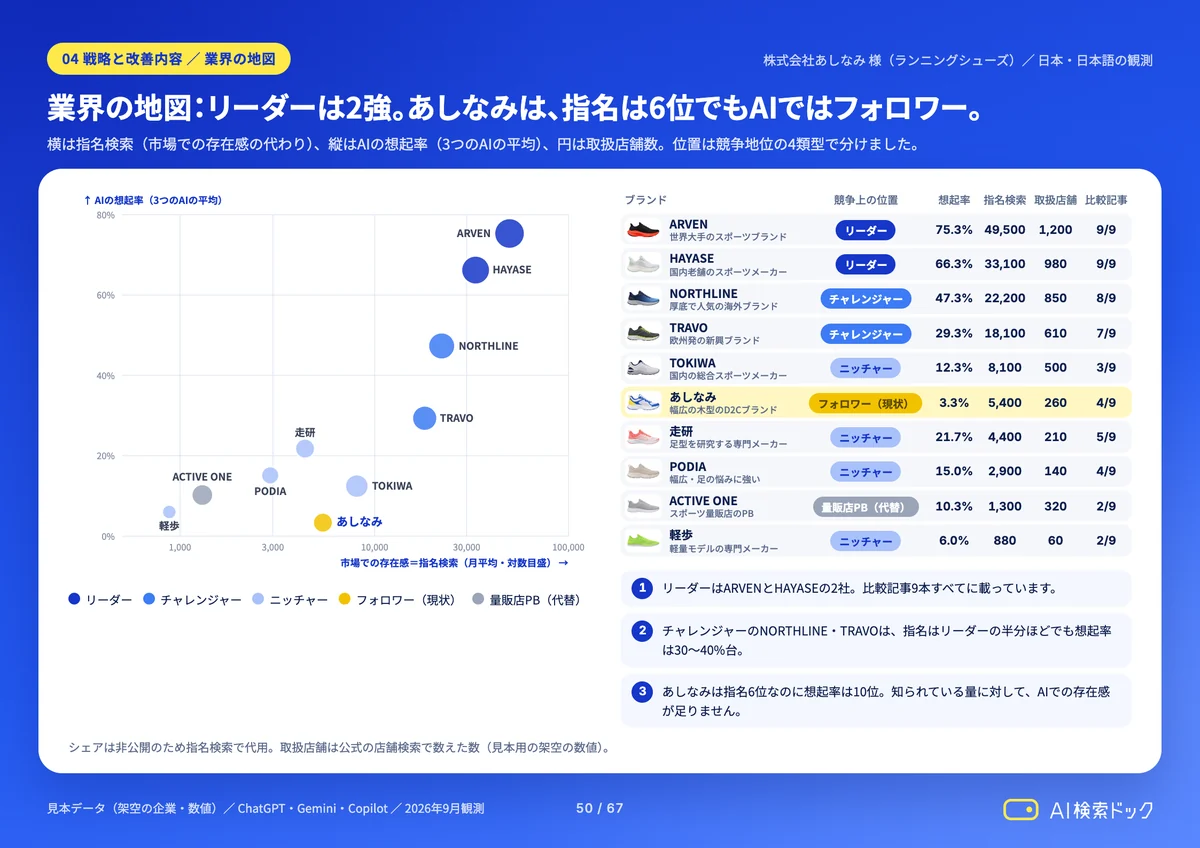Click the 100,000 x-axis tick label
This screenshot has width=1200, height=848.
[568, 547]
